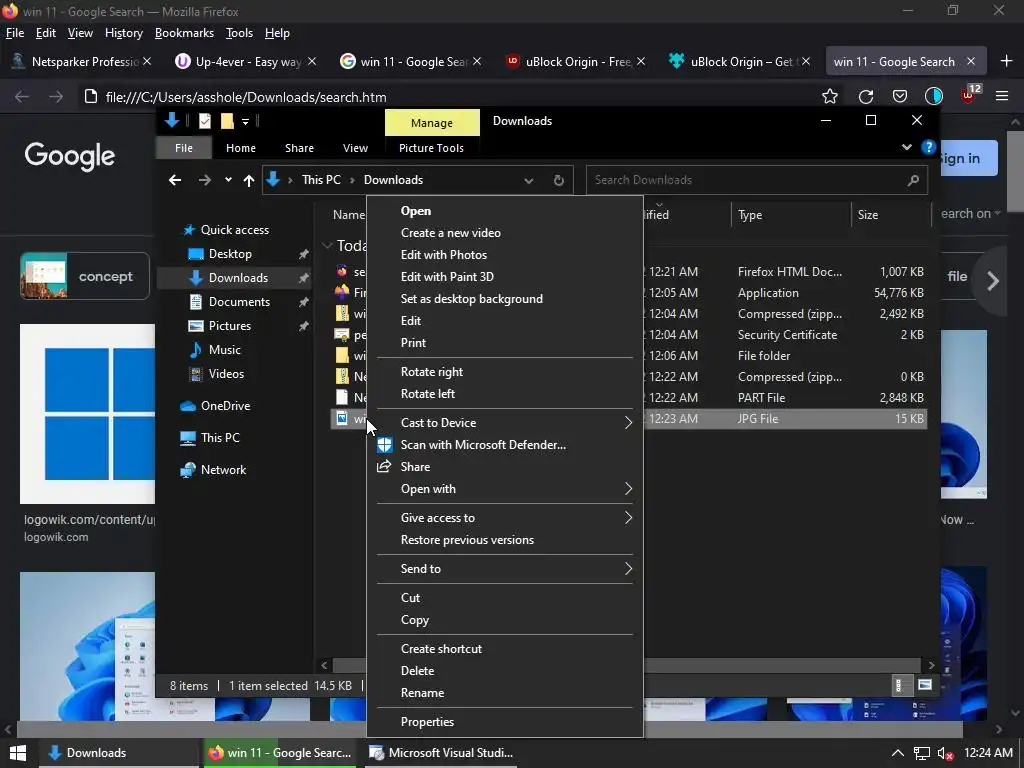
Task: Open Firefox History menu
Action: [123, 33]
